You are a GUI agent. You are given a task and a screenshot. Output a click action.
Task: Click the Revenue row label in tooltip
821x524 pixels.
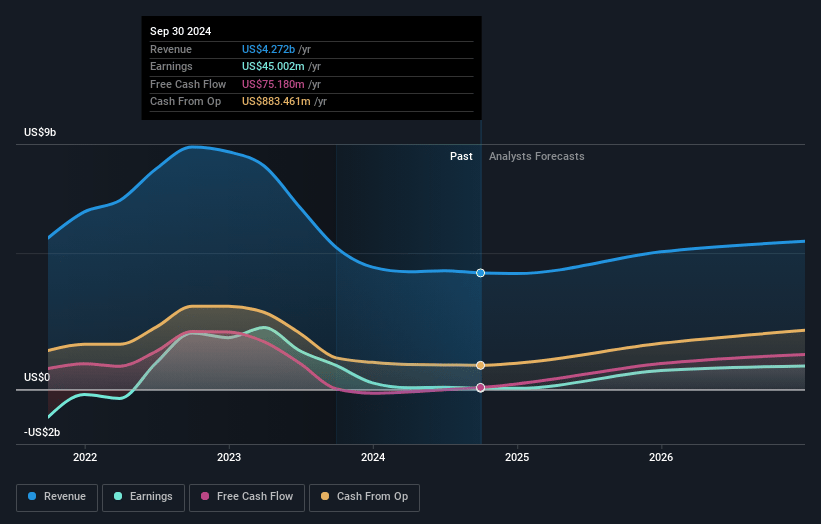click(x=171, y=49)
